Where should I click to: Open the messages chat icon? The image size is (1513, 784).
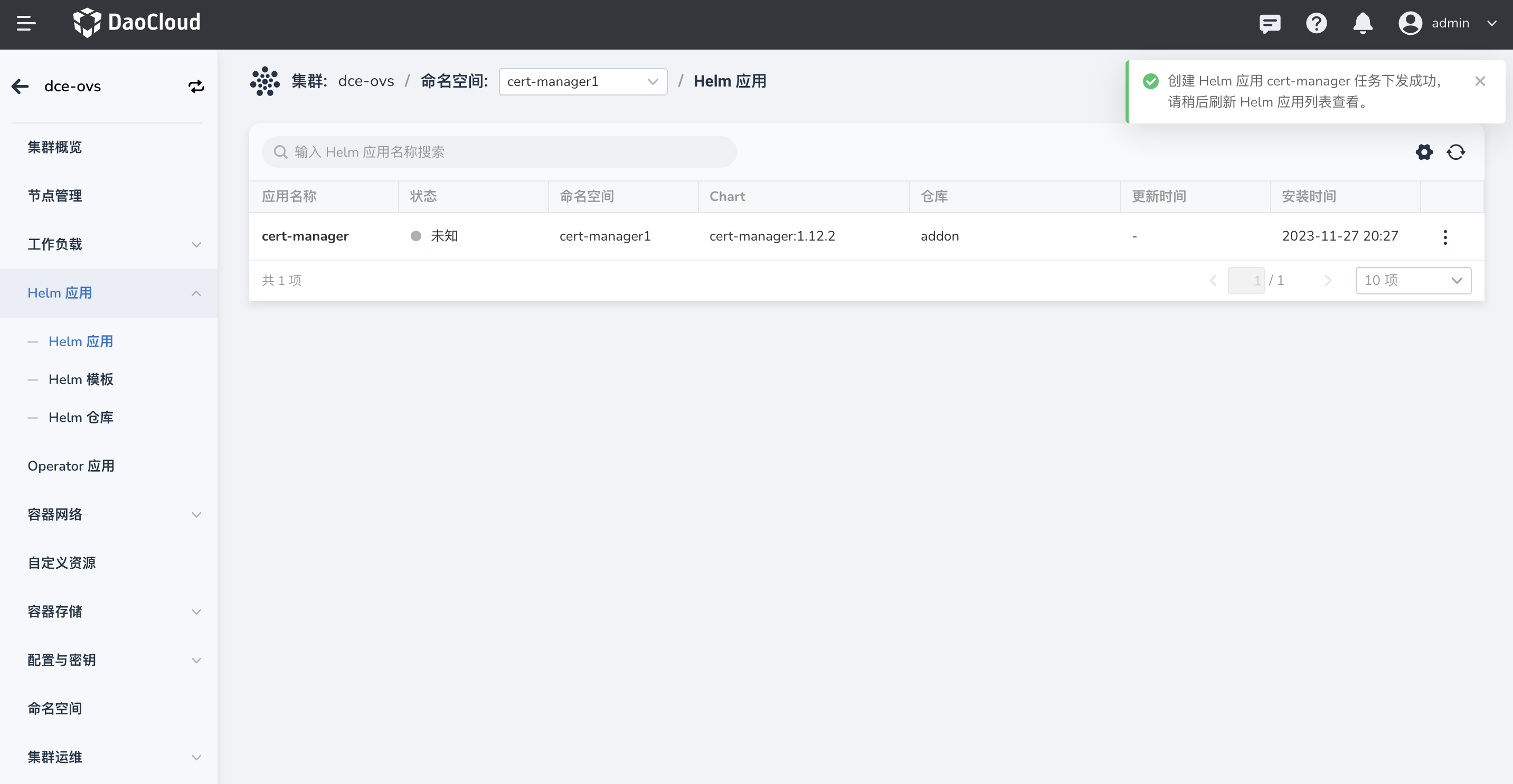[x=1269, y=23]
